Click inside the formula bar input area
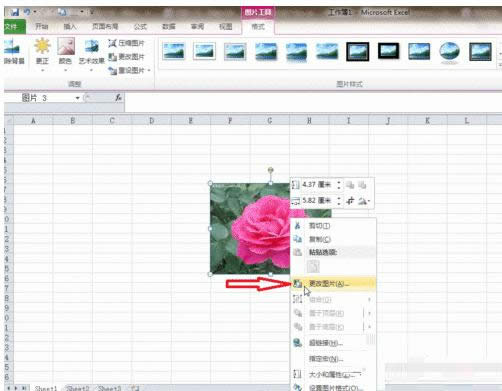This screenshot has width=502, height=391. click(313, 102)
